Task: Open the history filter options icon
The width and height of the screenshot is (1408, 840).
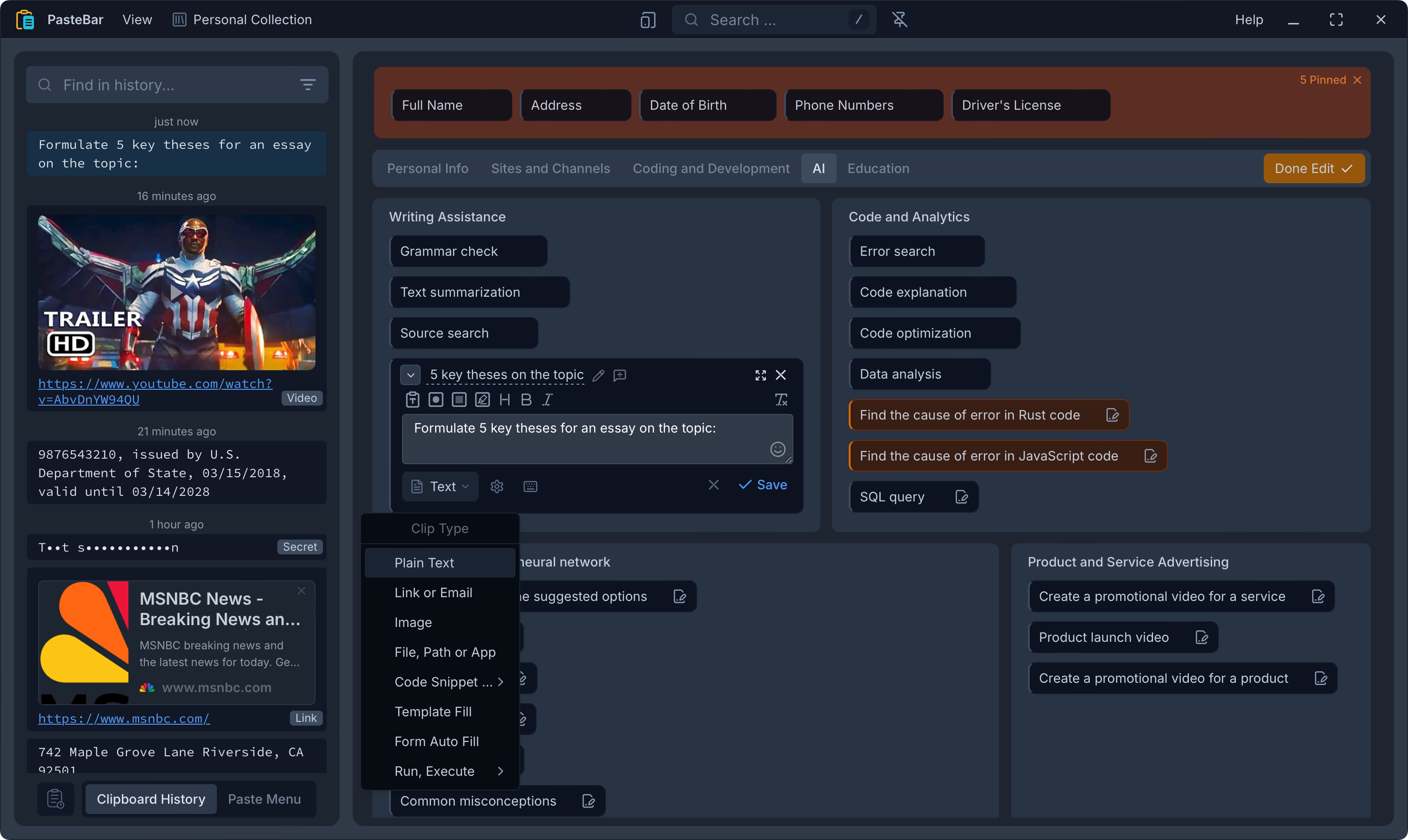Action: click(308, 85)
